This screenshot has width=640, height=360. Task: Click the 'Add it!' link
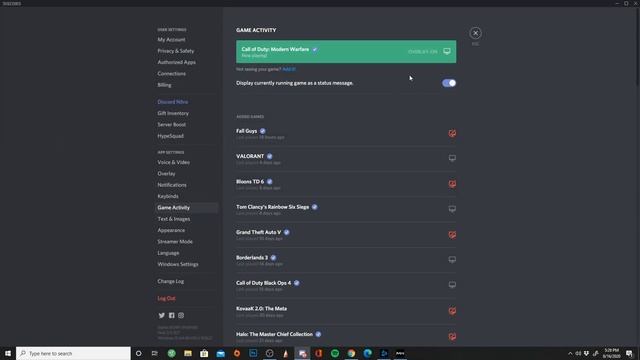pyautogui.click(x=289, y=69)
